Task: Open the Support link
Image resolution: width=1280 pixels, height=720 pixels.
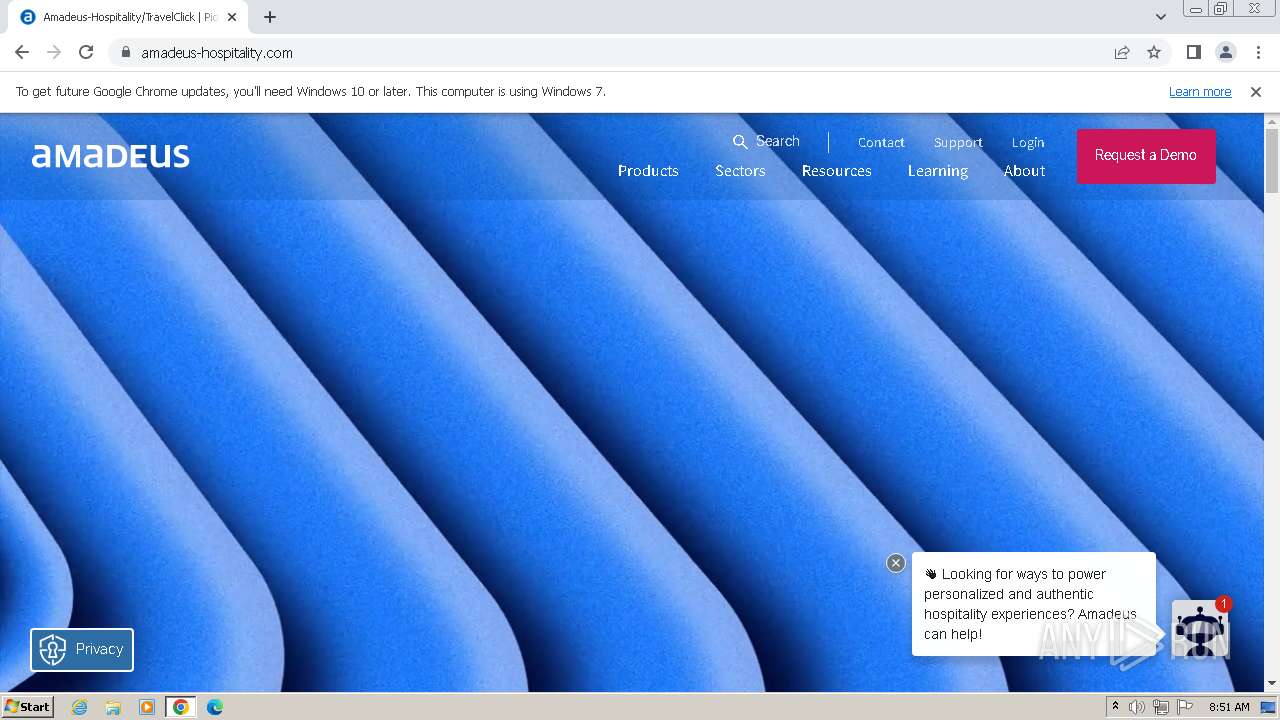Action: tap(958, 142)
